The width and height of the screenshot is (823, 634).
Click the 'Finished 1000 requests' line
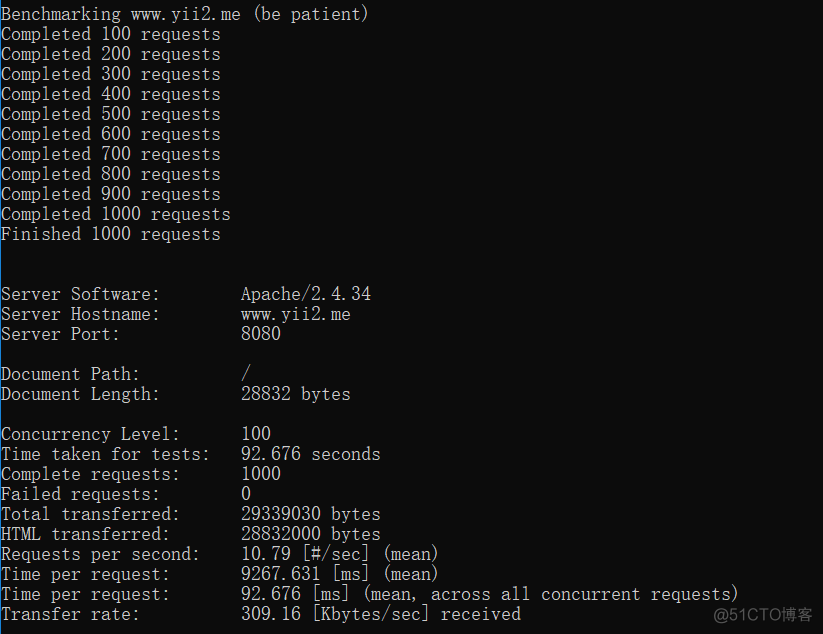coord(111,234)
